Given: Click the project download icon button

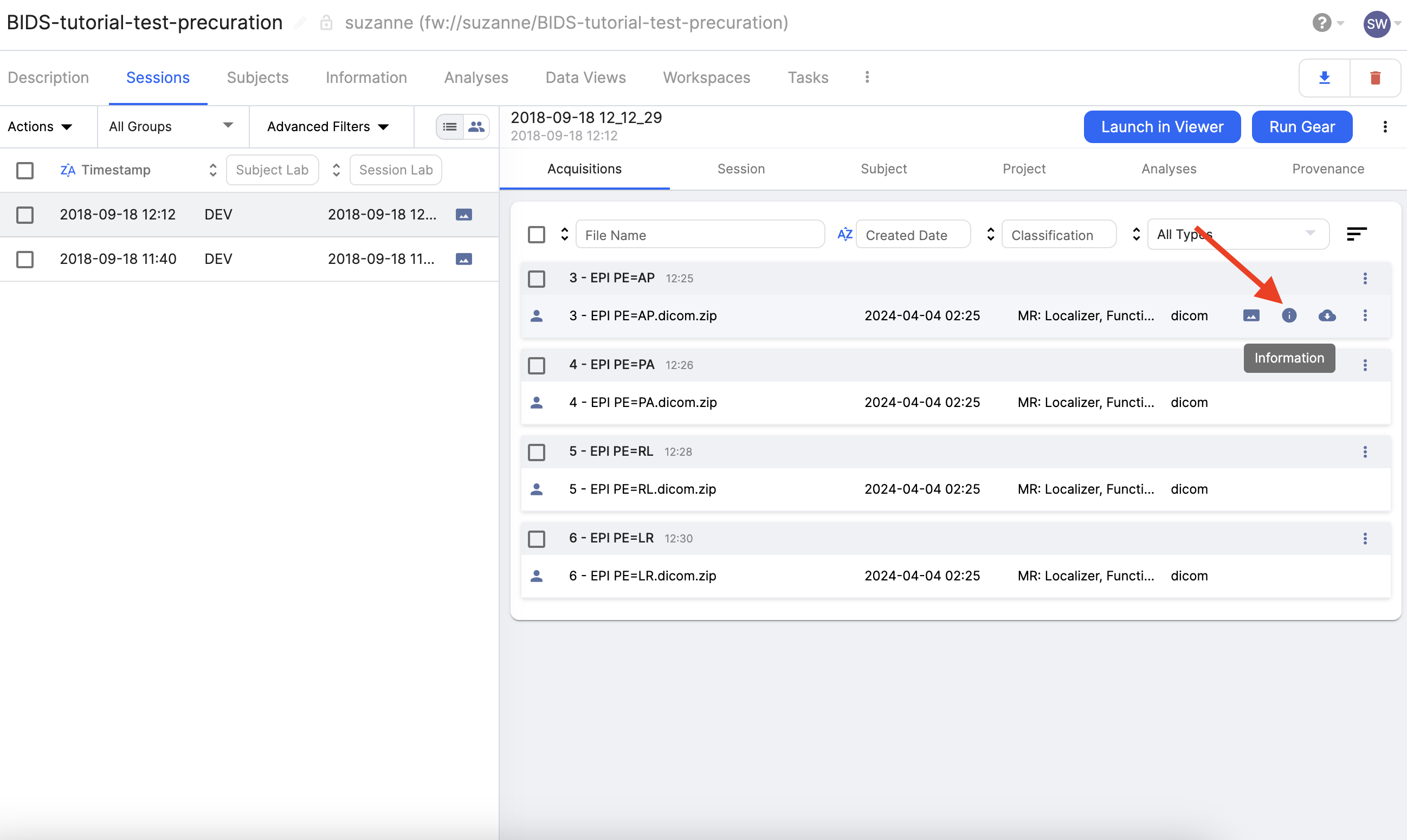Looking at the screenshot, I should [1325, 77].
